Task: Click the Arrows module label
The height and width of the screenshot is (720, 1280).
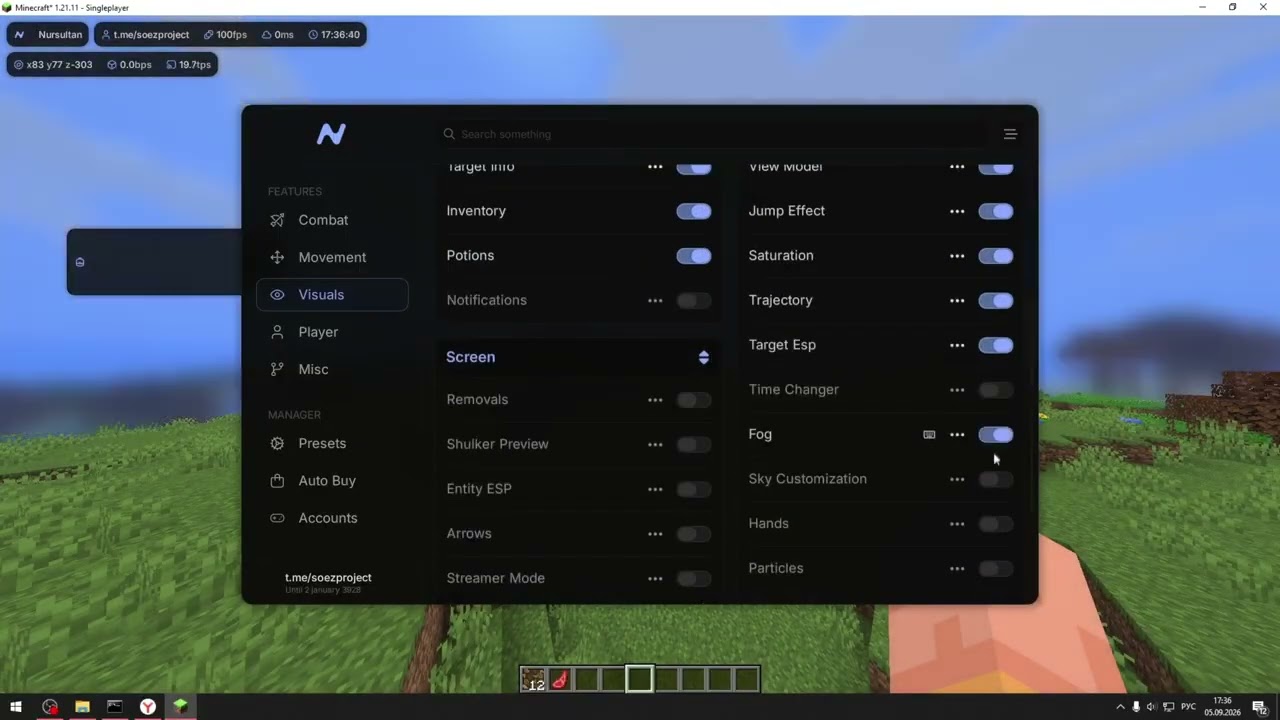Action: pos(469,533)
